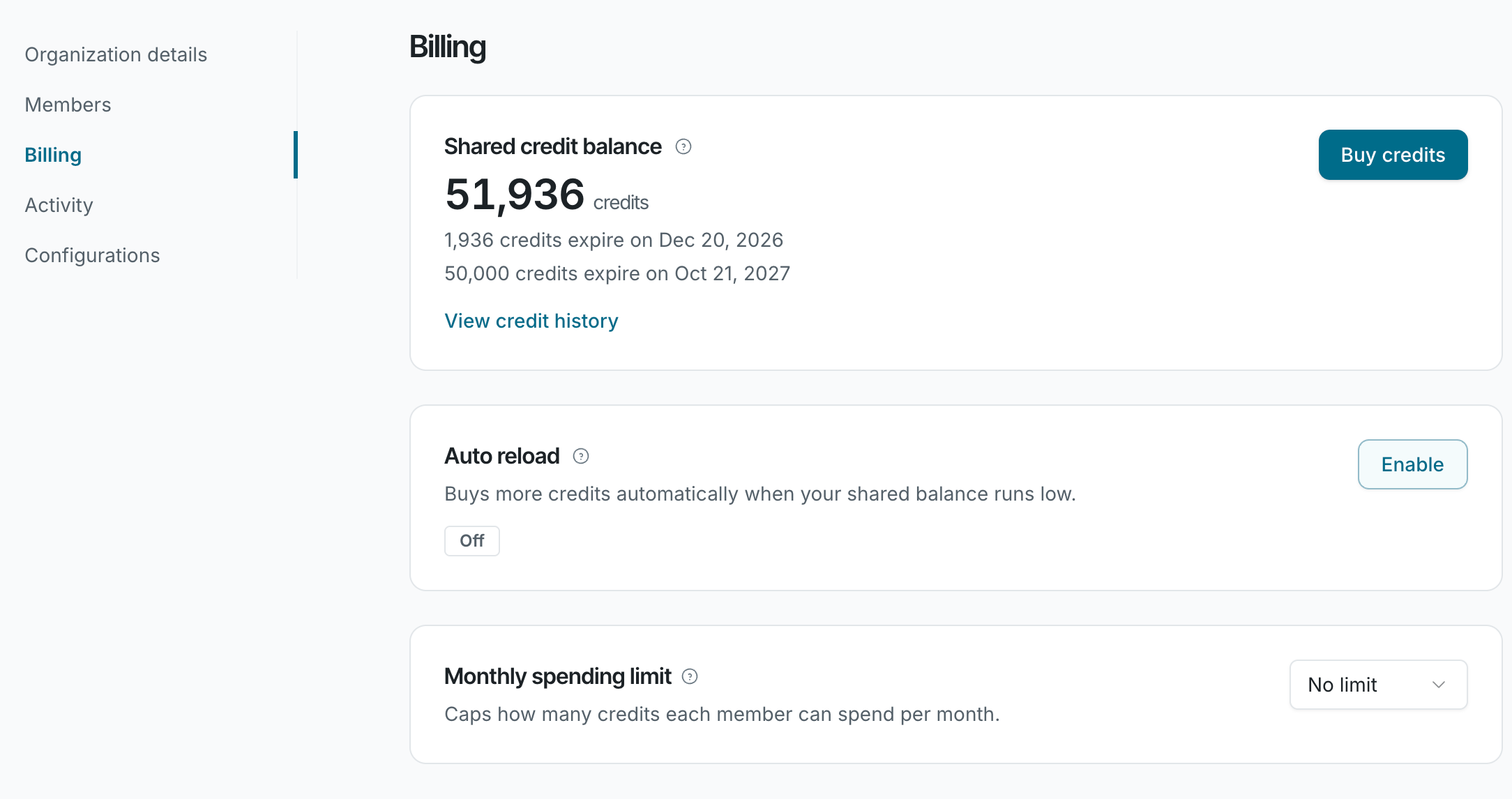This screenshot has width=1512, height=799.
Task: Navigate to Configurations
Action: (92, 255)
